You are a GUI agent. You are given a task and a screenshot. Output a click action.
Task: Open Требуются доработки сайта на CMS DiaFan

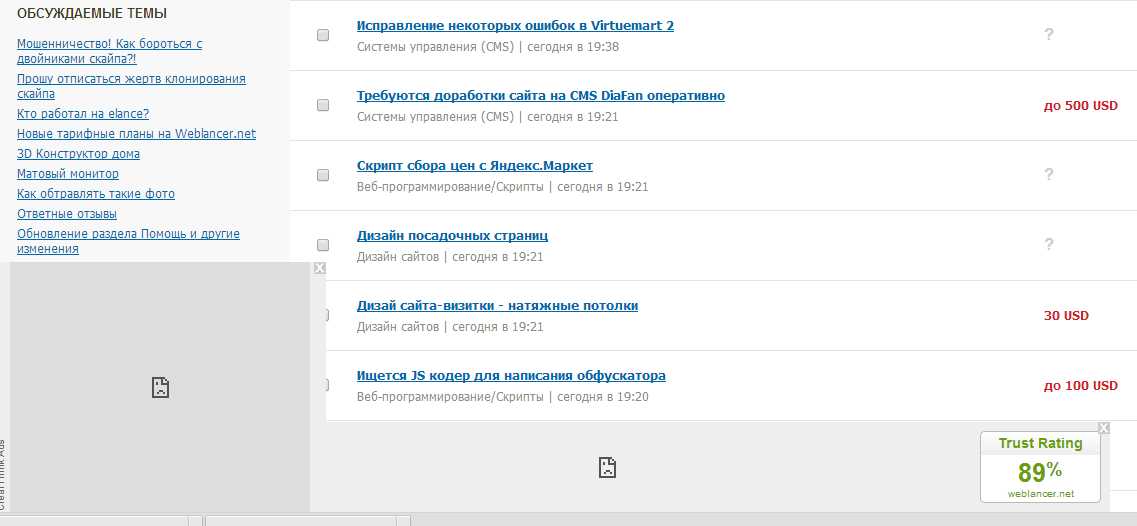click(540, 95)
